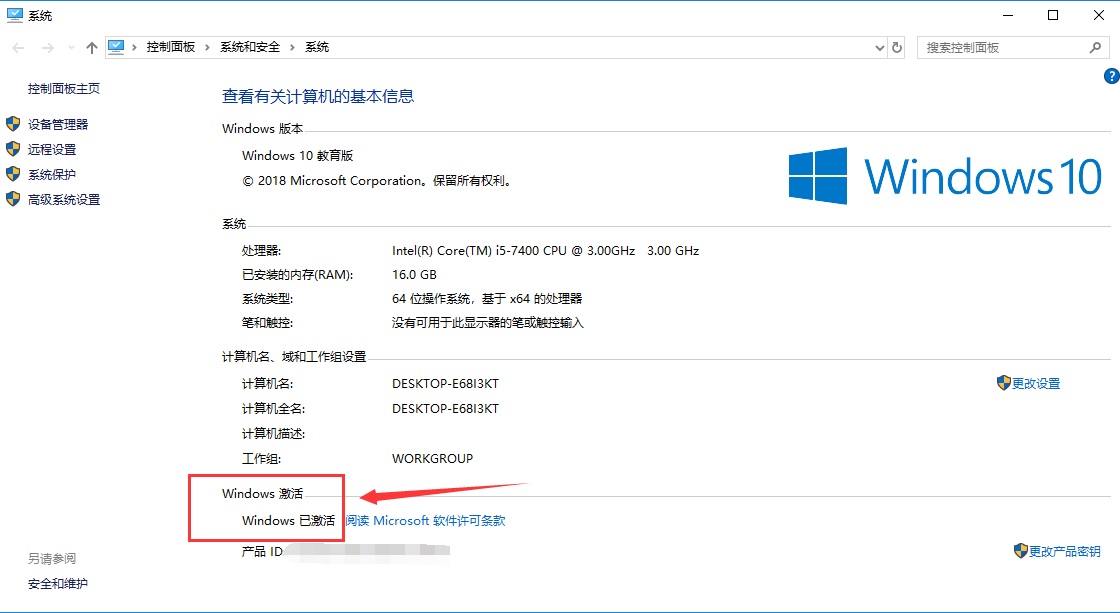
Task: Open 阅读 Microsoft 软件许可条款 link
Action: [426, 521]
